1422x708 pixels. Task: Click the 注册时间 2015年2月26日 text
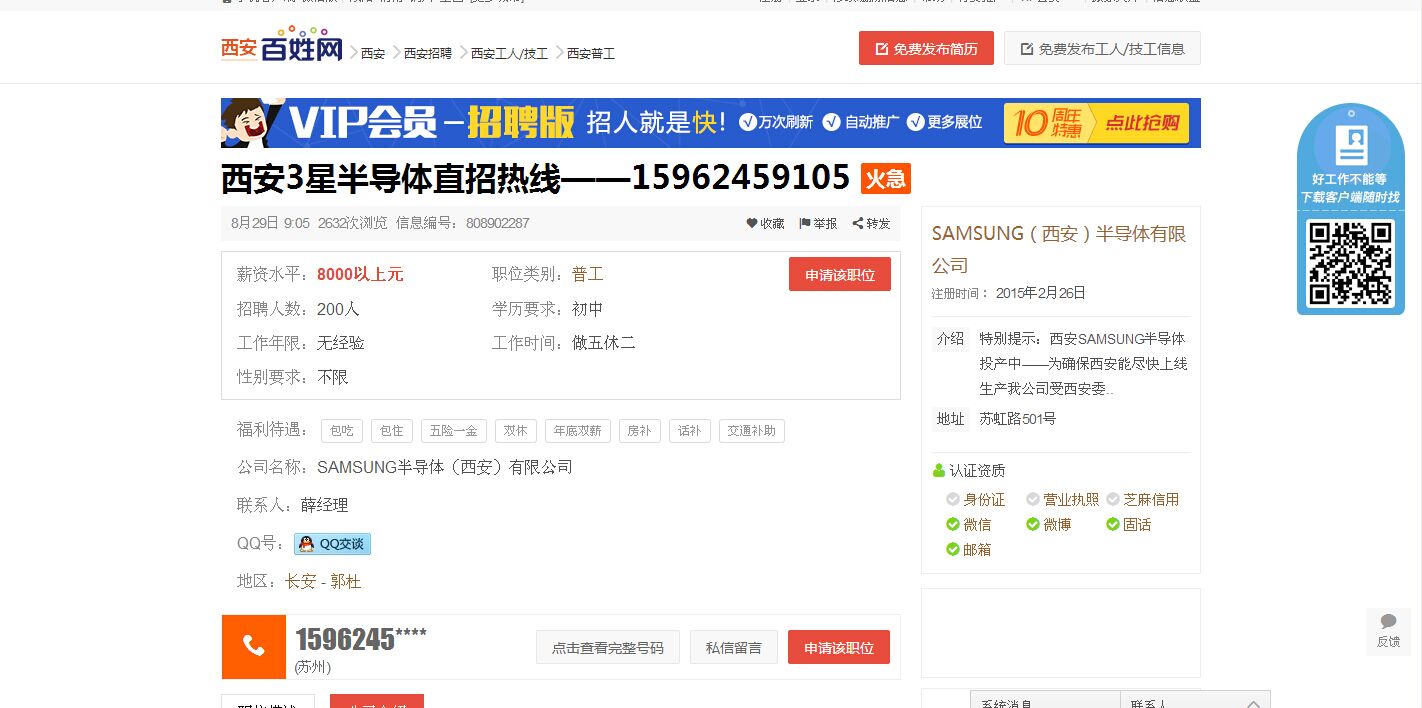pyautogui.click(x=1009, y=293)
